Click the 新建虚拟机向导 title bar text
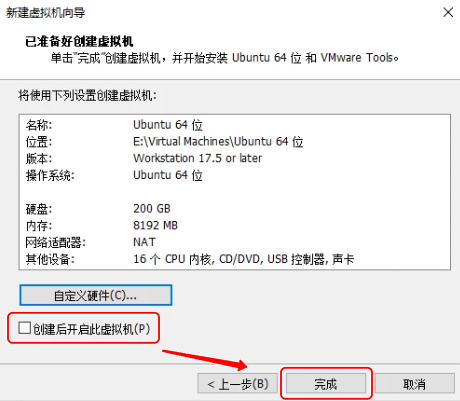This screenshot has height=401, width=460. coord(46,13)
